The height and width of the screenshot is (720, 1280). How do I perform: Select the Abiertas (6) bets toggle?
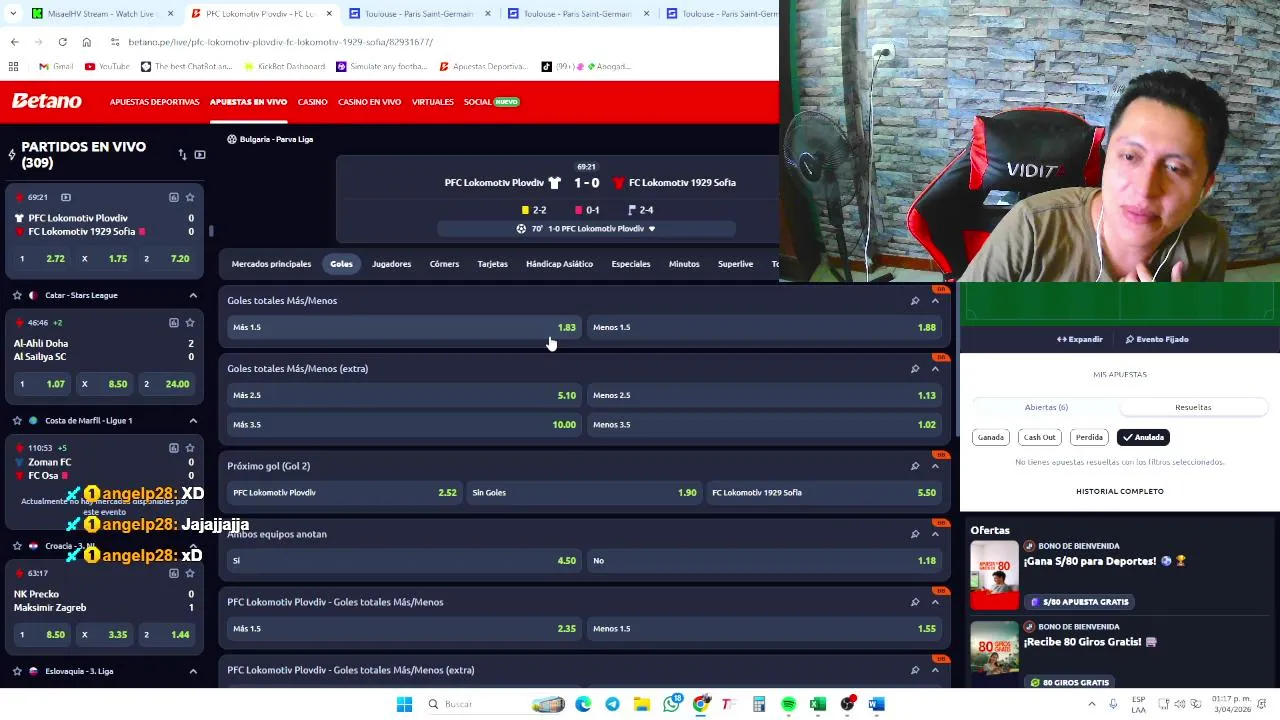click(1046, 407)
